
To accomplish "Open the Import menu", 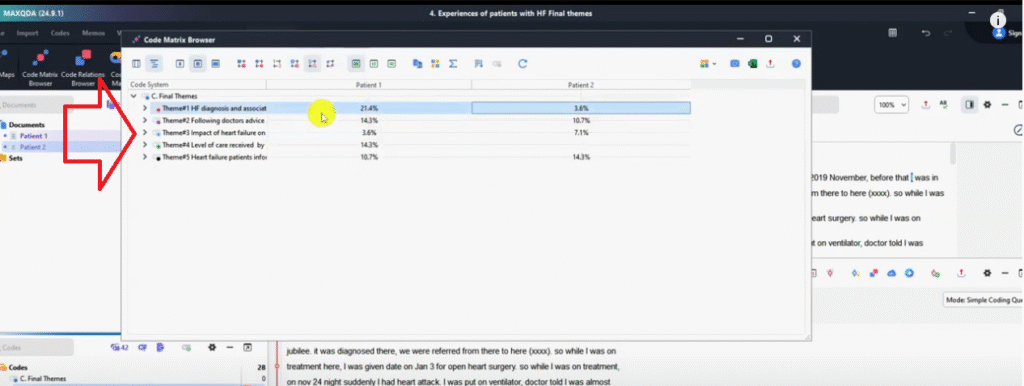I will 27,33.
